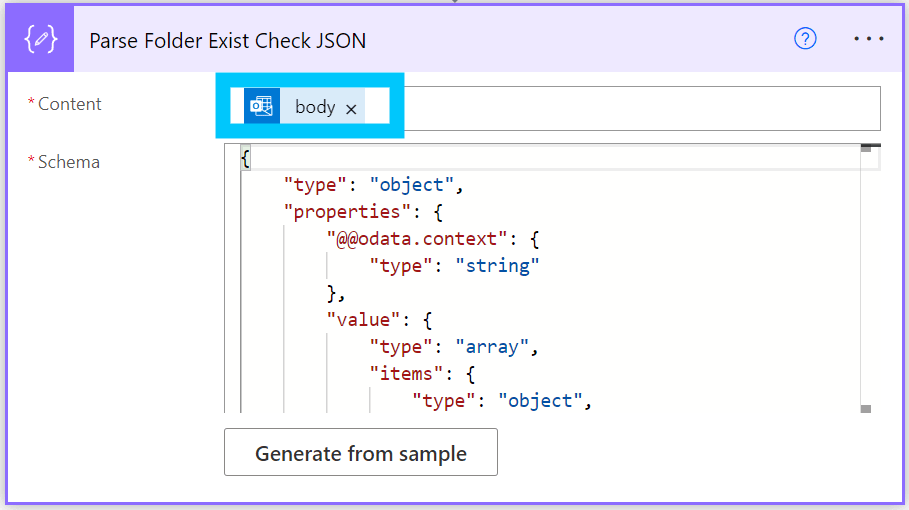909x510 pixels.
Task: Click "object" value beneath the items key
Action: (540, 401)
